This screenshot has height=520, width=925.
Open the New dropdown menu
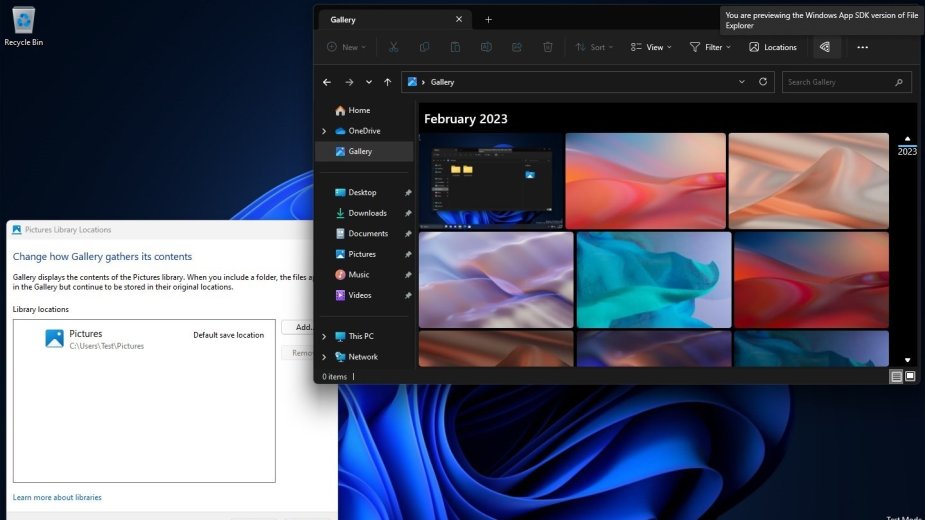point(346,47)
